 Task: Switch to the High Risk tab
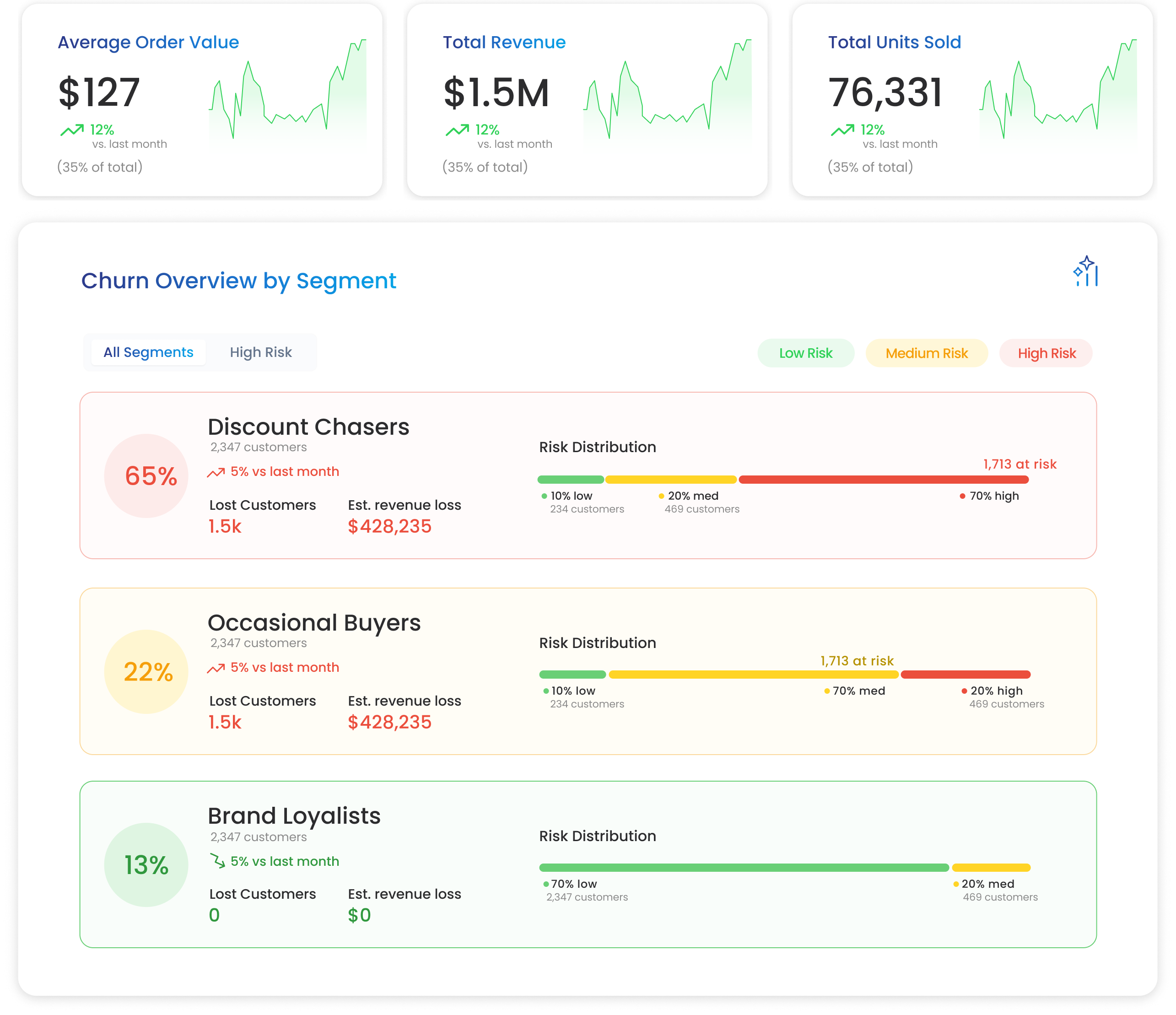coord(260,352)
